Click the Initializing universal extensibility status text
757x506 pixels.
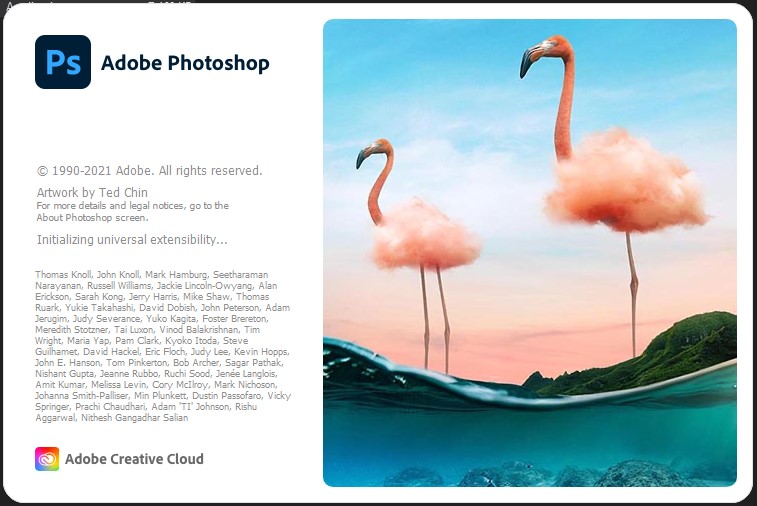(132, 239)
